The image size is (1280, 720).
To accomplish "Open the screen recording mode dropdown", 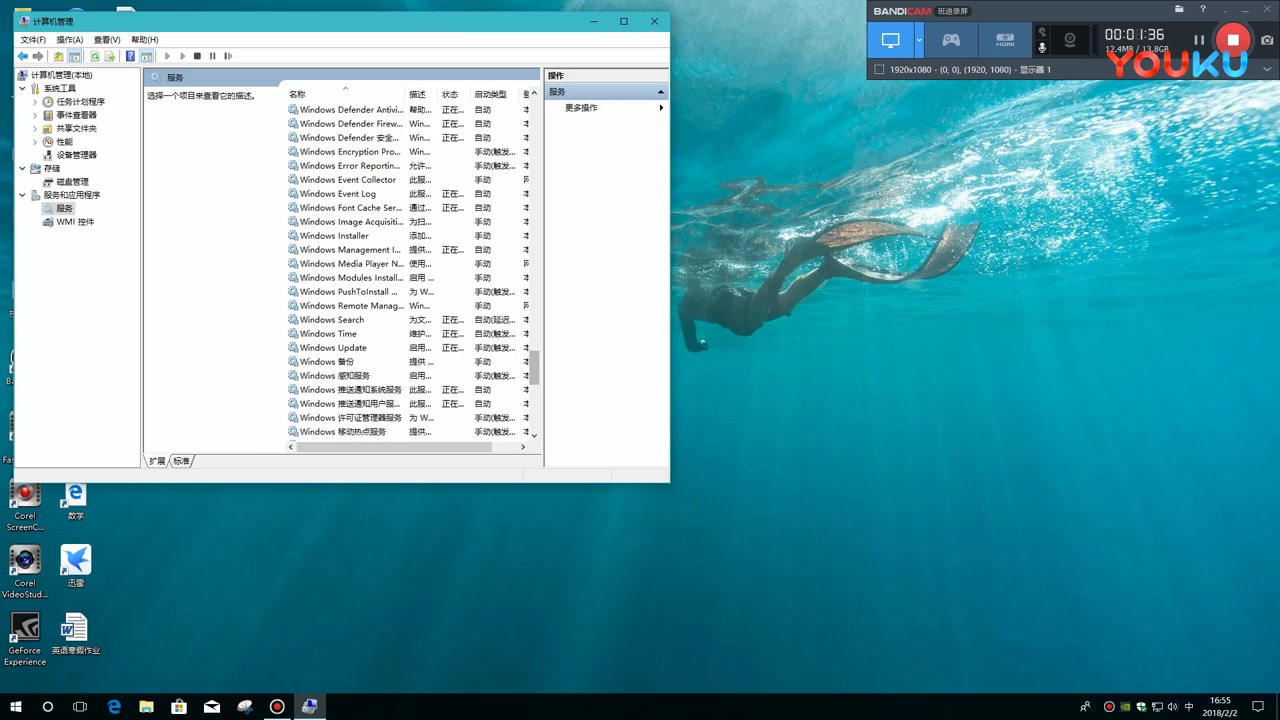I will coord(918,40).
